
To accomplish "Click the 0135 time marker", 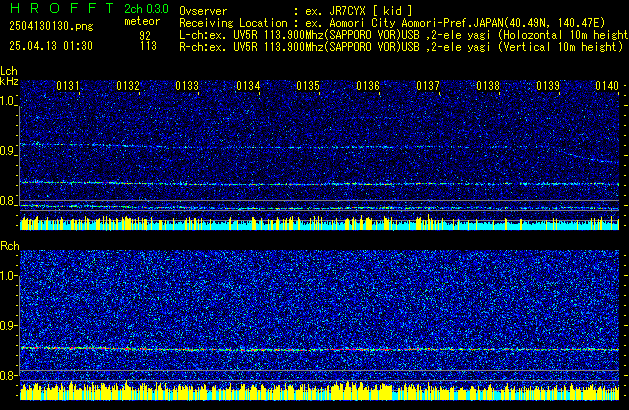I will [x=308, y=86].
